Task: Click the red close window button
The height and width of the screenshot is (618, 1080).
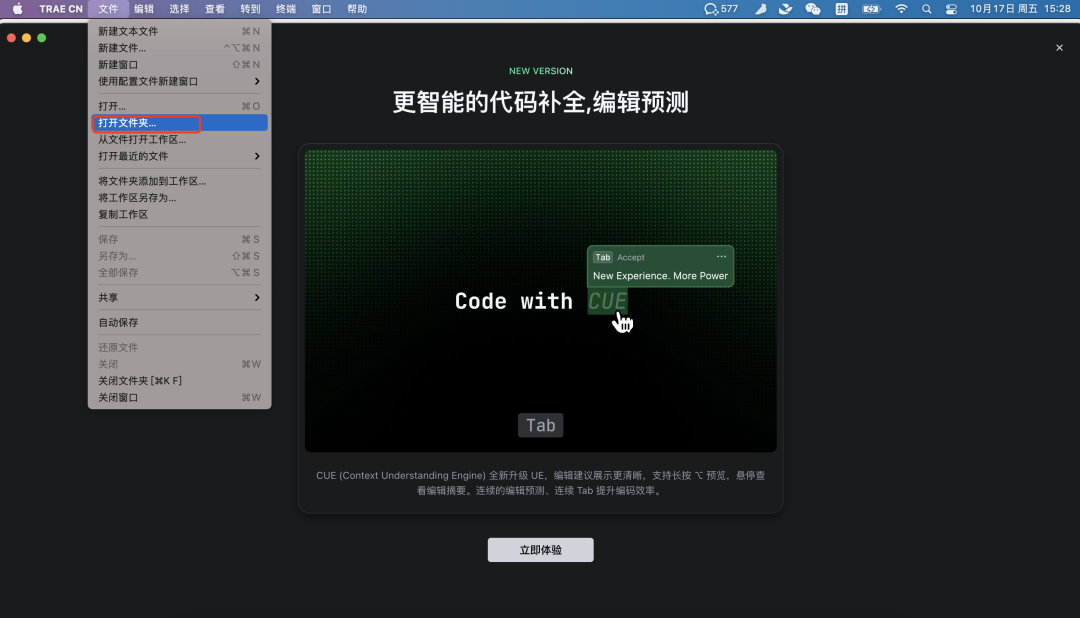Action: [x=11, y=38]
